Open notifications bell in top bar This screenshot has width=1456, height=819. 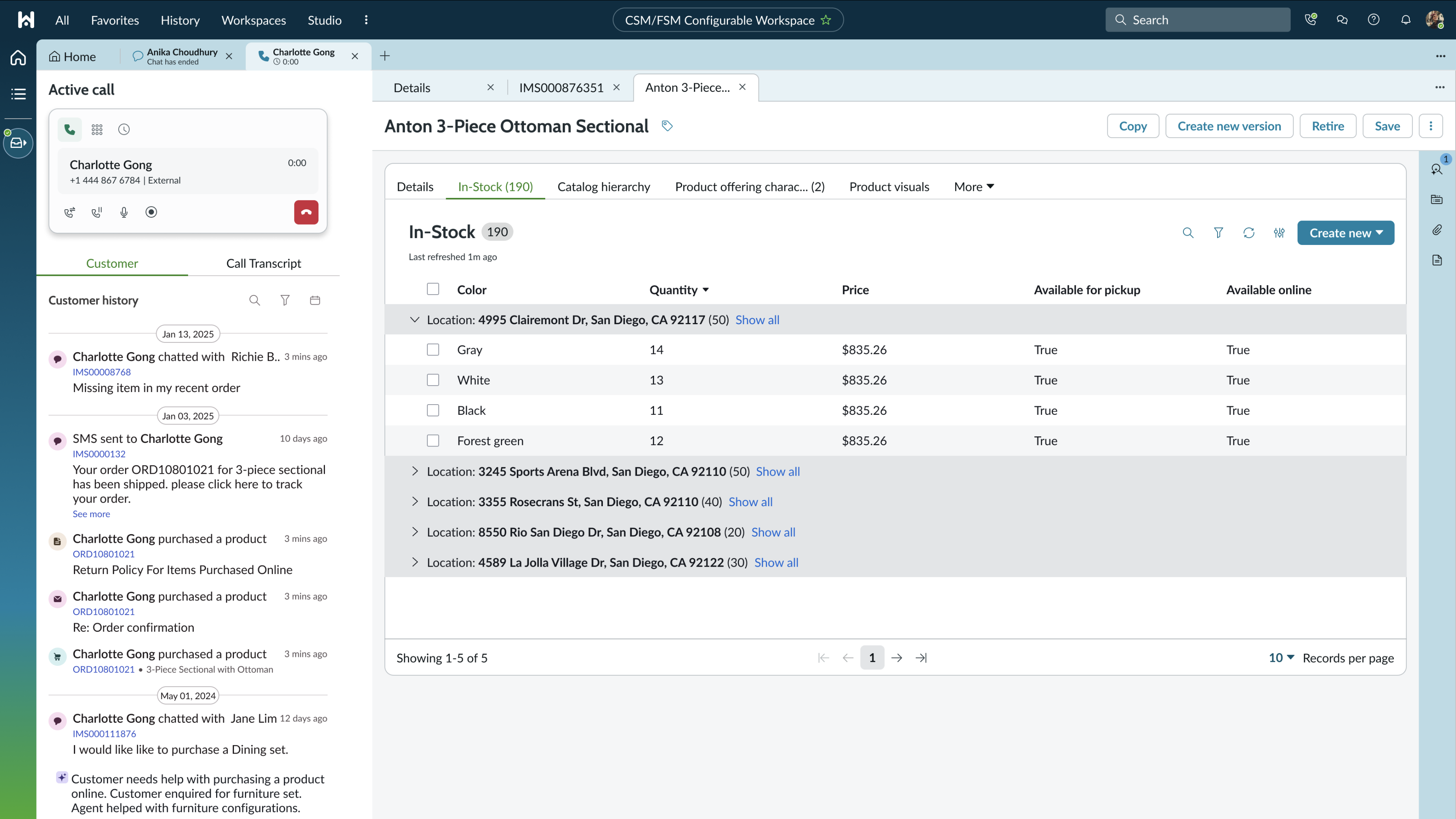click(1405, 20)
